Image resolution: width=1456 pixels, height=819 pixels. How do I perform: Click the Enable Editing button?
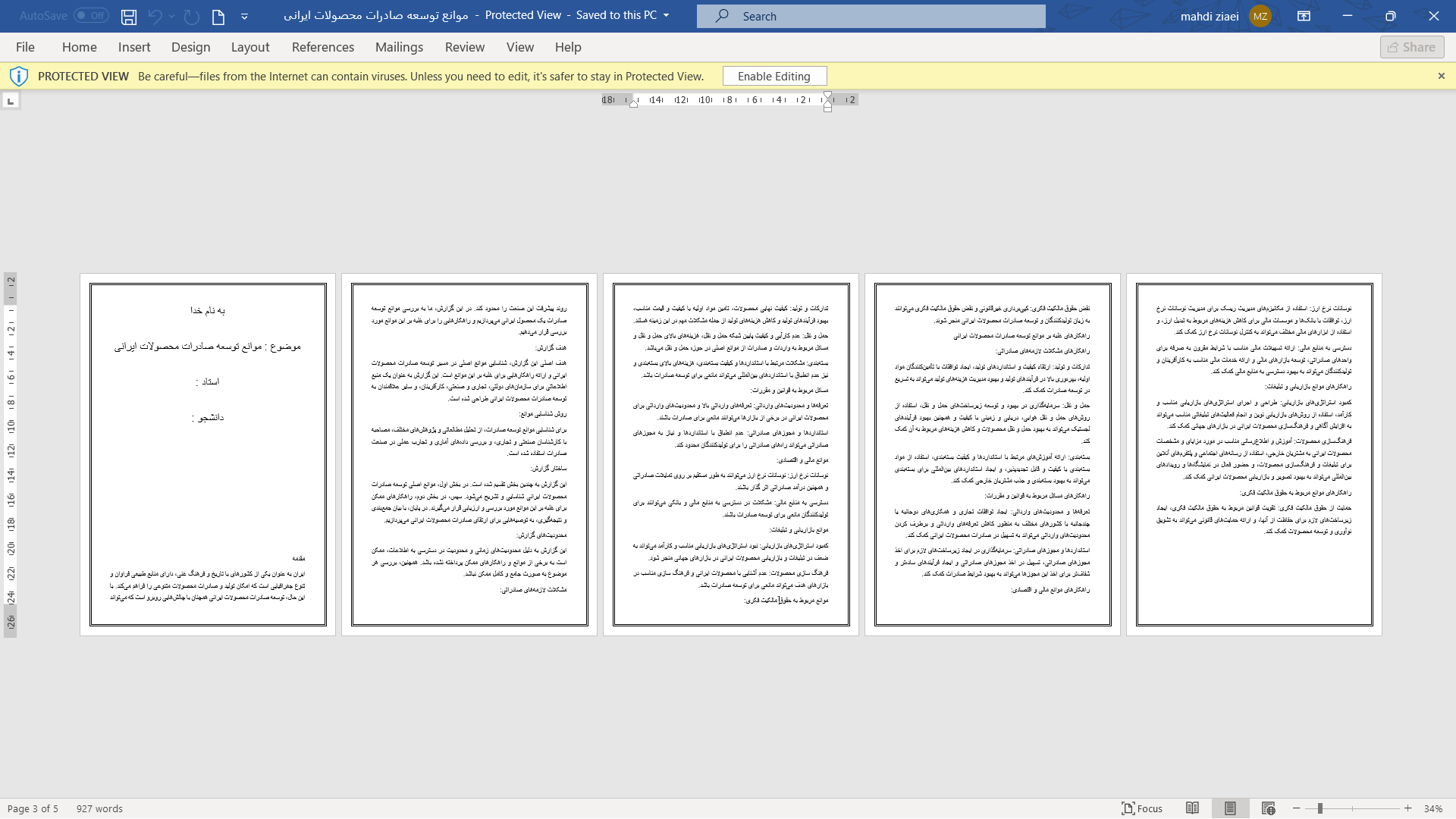point(774,76)
